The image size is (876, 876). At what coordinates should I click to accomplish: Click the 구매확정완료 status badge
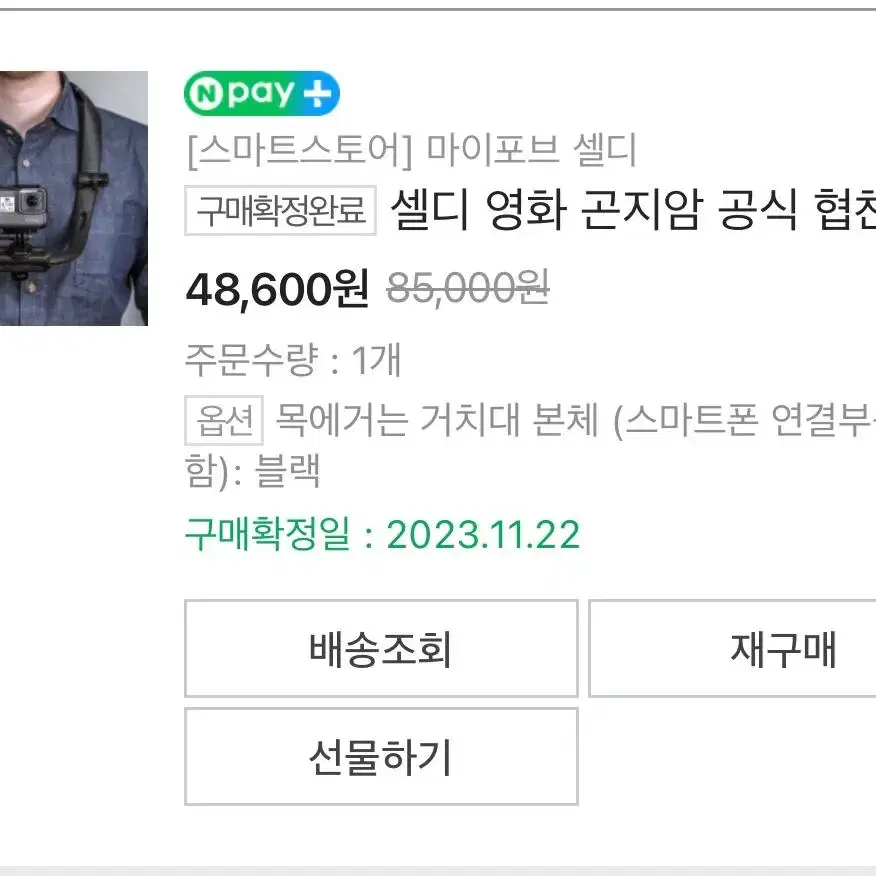280,211
